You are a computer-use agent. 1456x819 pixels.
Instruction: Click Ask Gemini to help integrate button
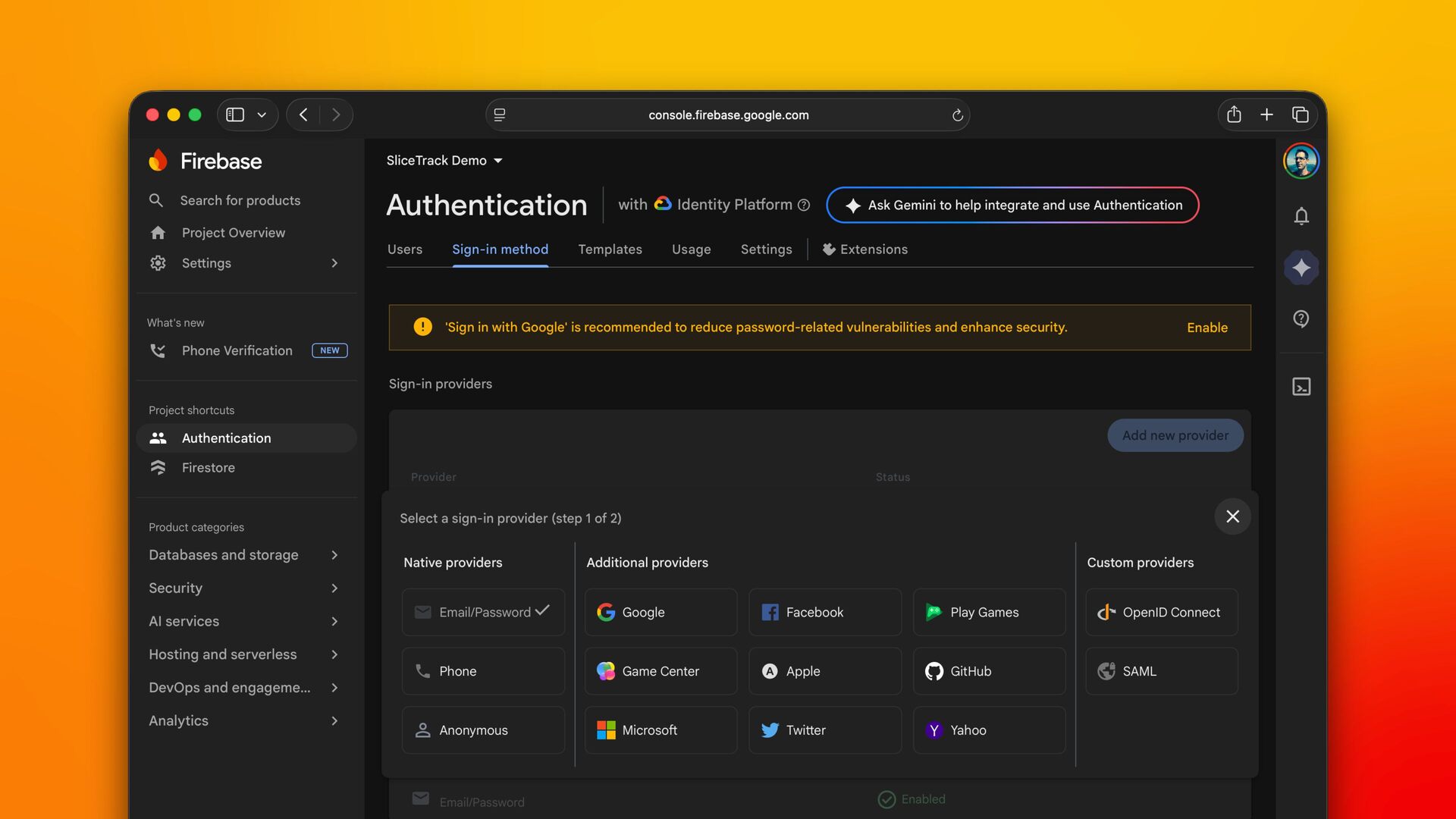tap(1012, 205)
